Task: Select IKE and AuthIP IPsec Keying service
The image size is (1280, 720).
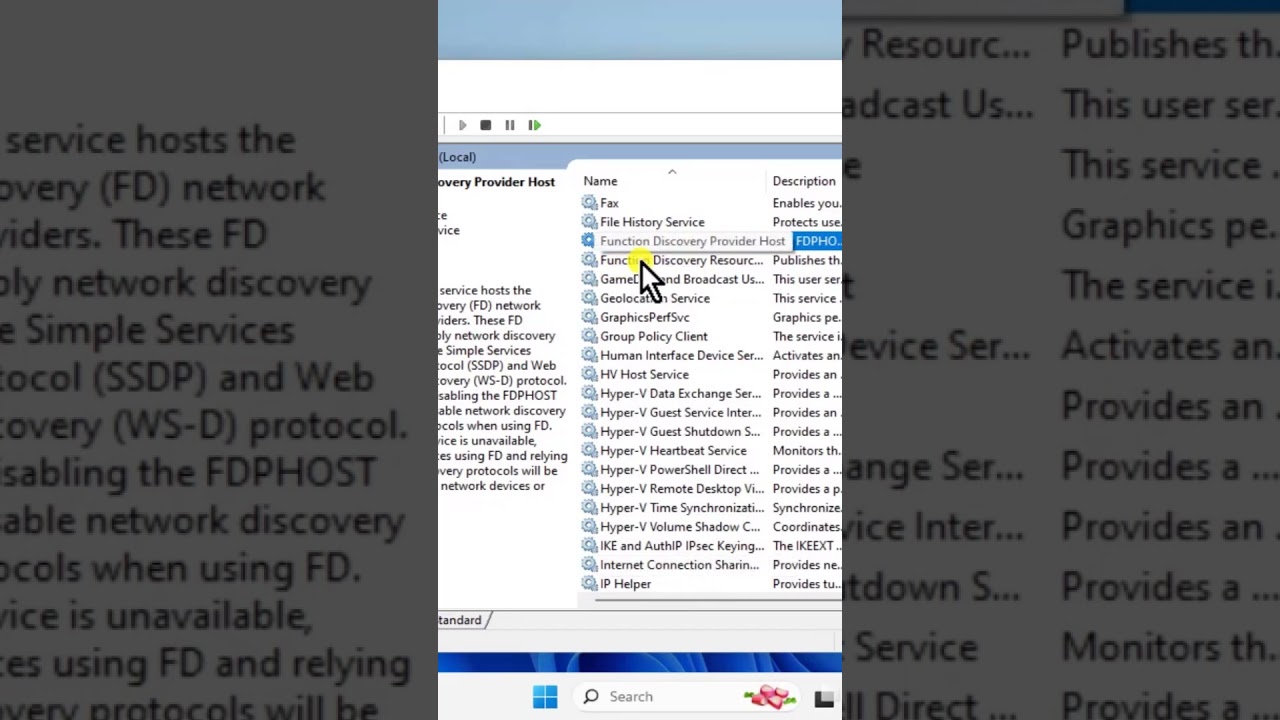Action: coord(682,546)
